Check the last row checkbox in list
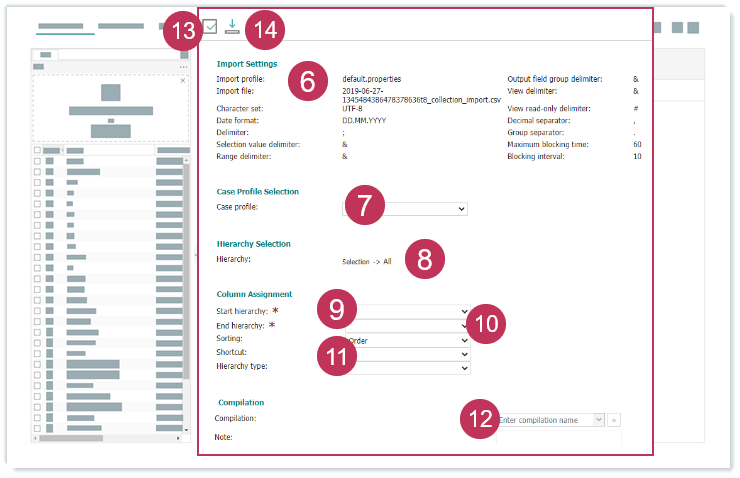The image size is (740, 478). click(x=38, y=428)
